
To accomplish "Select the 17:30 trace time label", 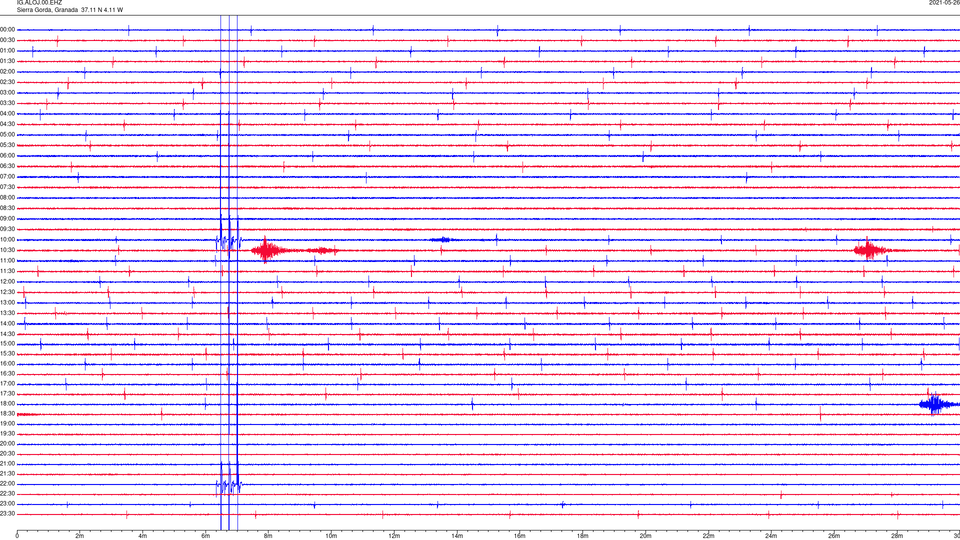I will [x=8, y=394].
